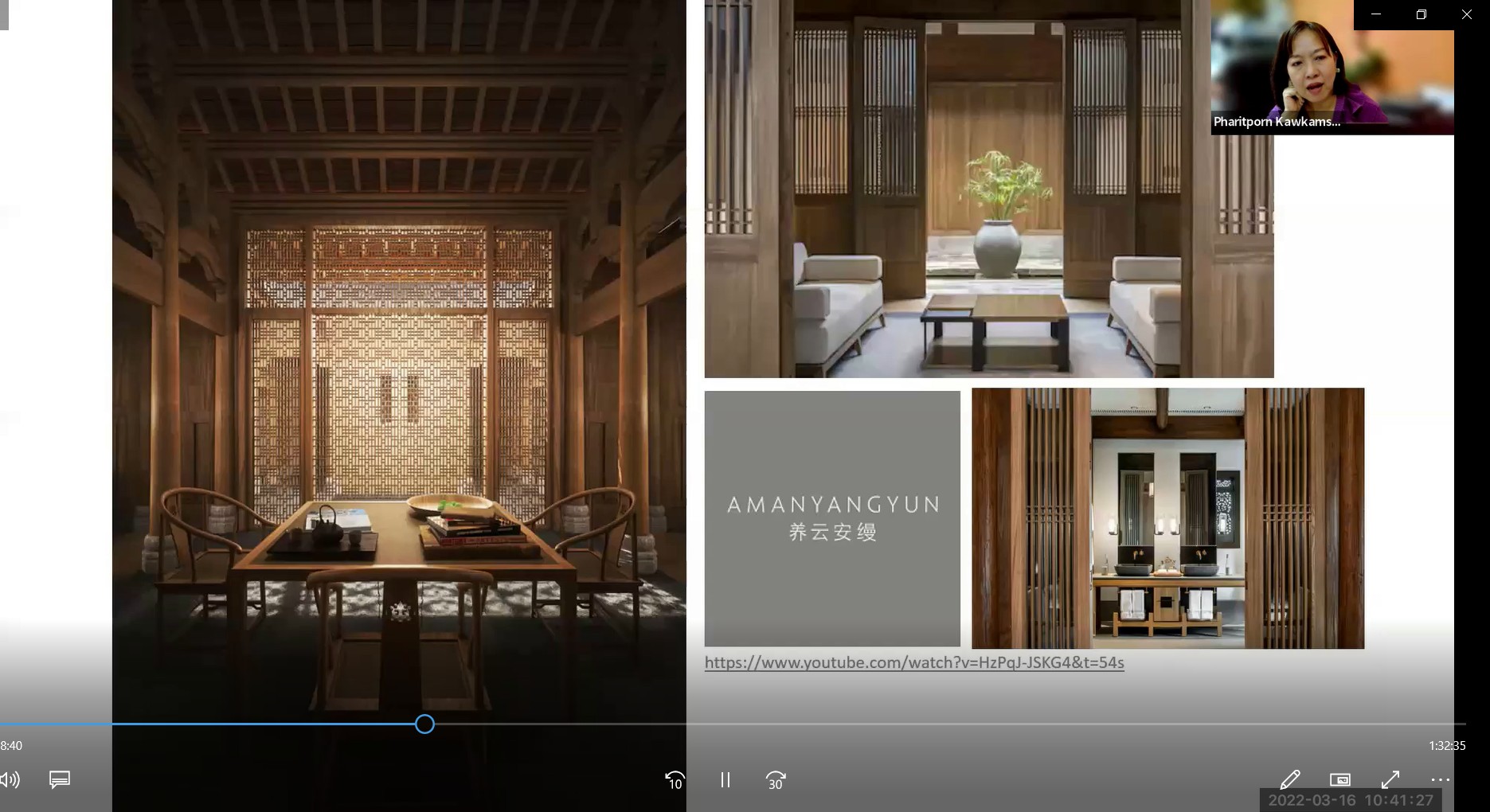
Task: Open the YouTube link under the images
Action: coord(914,662)
